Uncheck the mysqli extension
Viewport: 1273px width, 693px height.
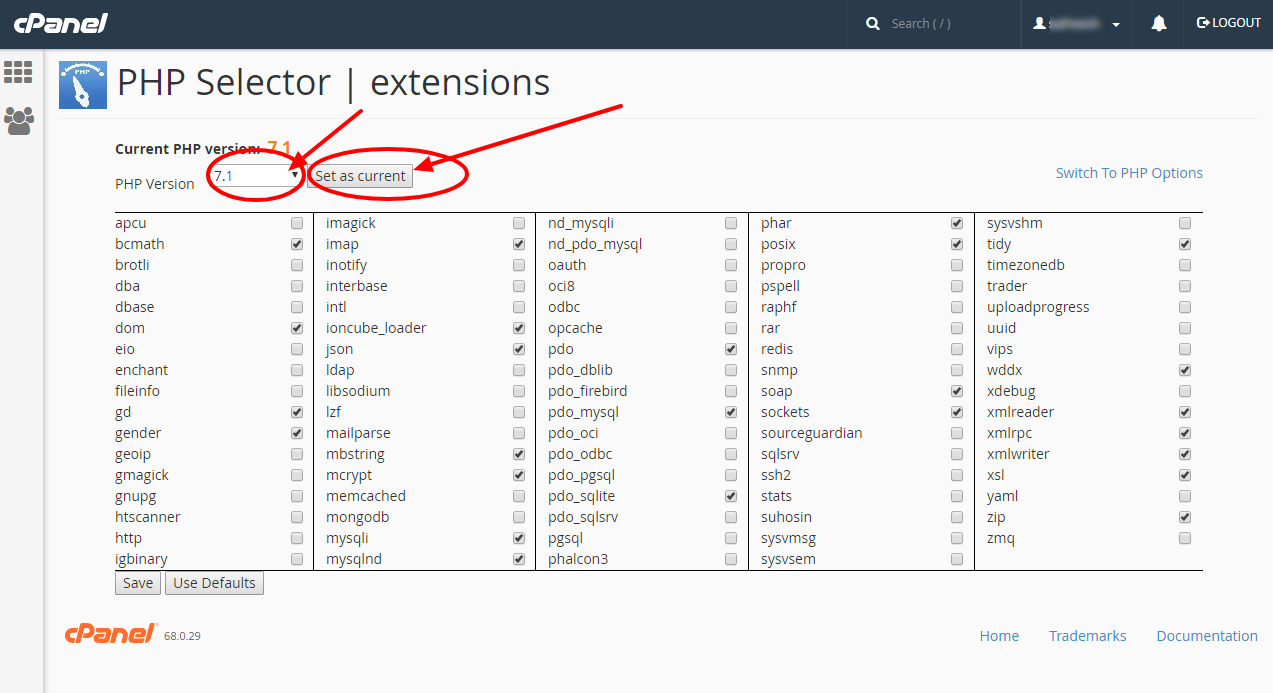pos(519,538)
